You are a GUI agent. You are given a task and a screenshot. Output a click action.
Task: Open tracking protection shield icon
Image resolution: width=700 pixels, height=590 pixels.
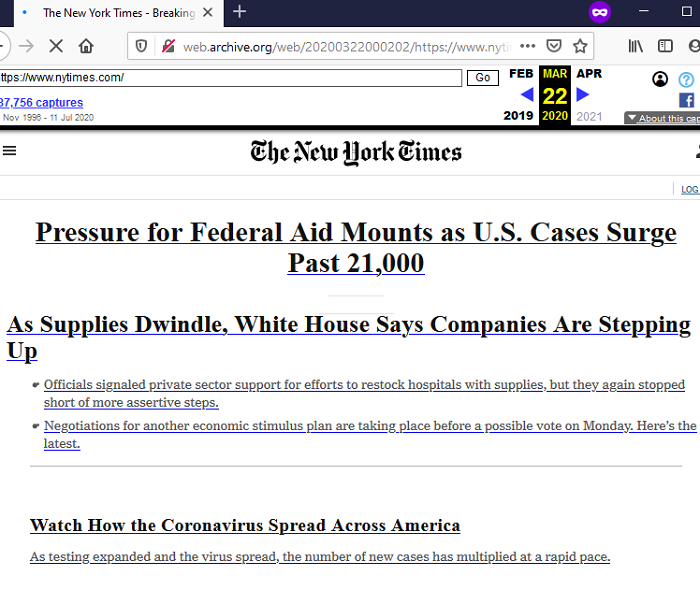141,46
